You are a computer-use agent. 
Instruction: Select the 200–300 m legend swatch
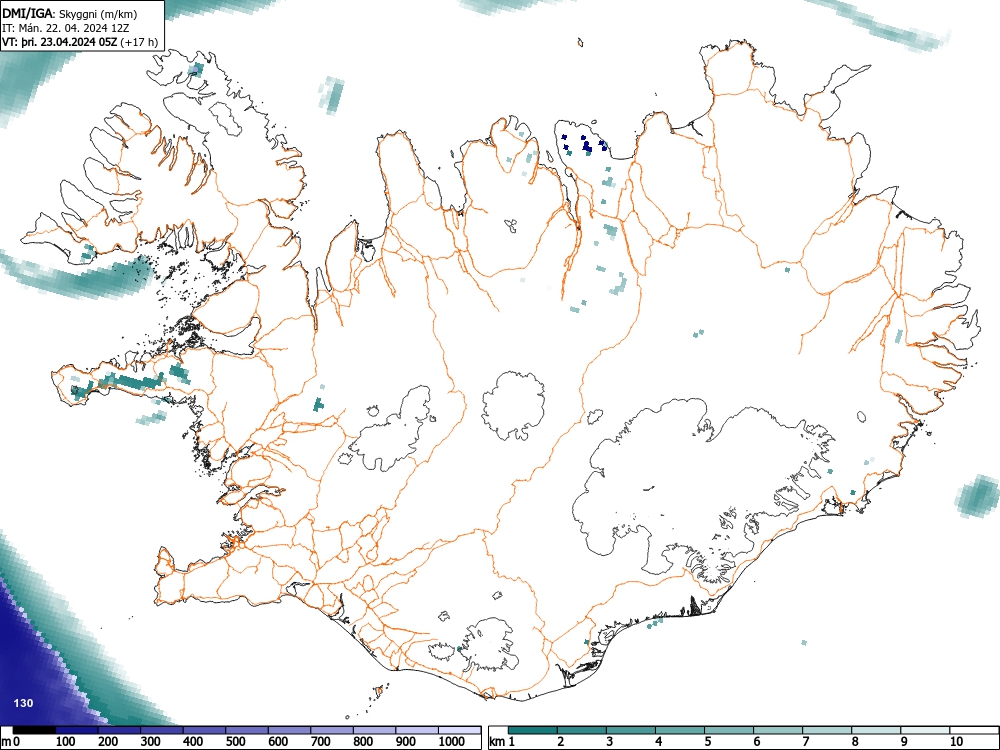(x=119, y=730)
